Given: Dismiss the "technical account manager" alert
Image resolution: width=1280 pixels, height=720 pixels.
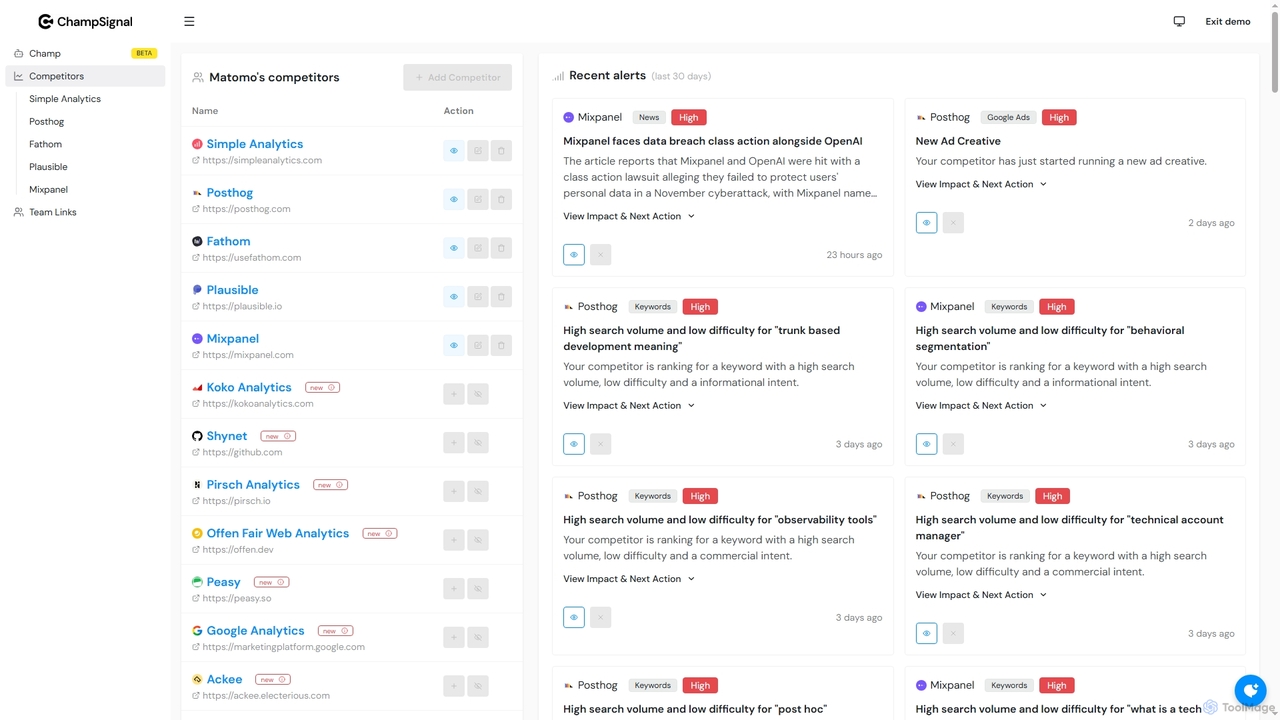Looking at the screenshot, I should coord(953,633).
